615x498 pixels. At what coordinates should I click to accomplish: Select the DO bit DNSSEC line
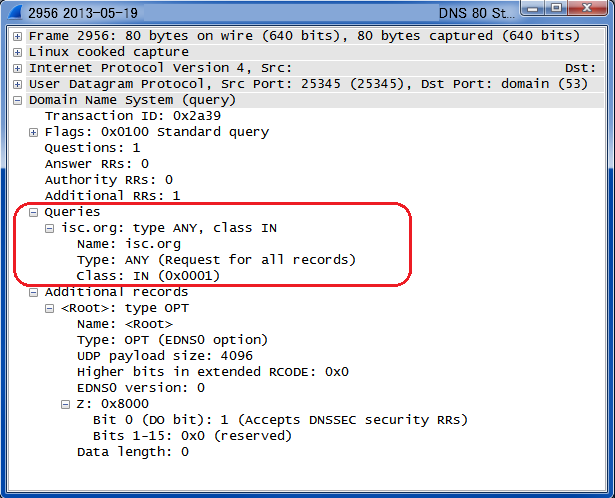click(280, 420)
